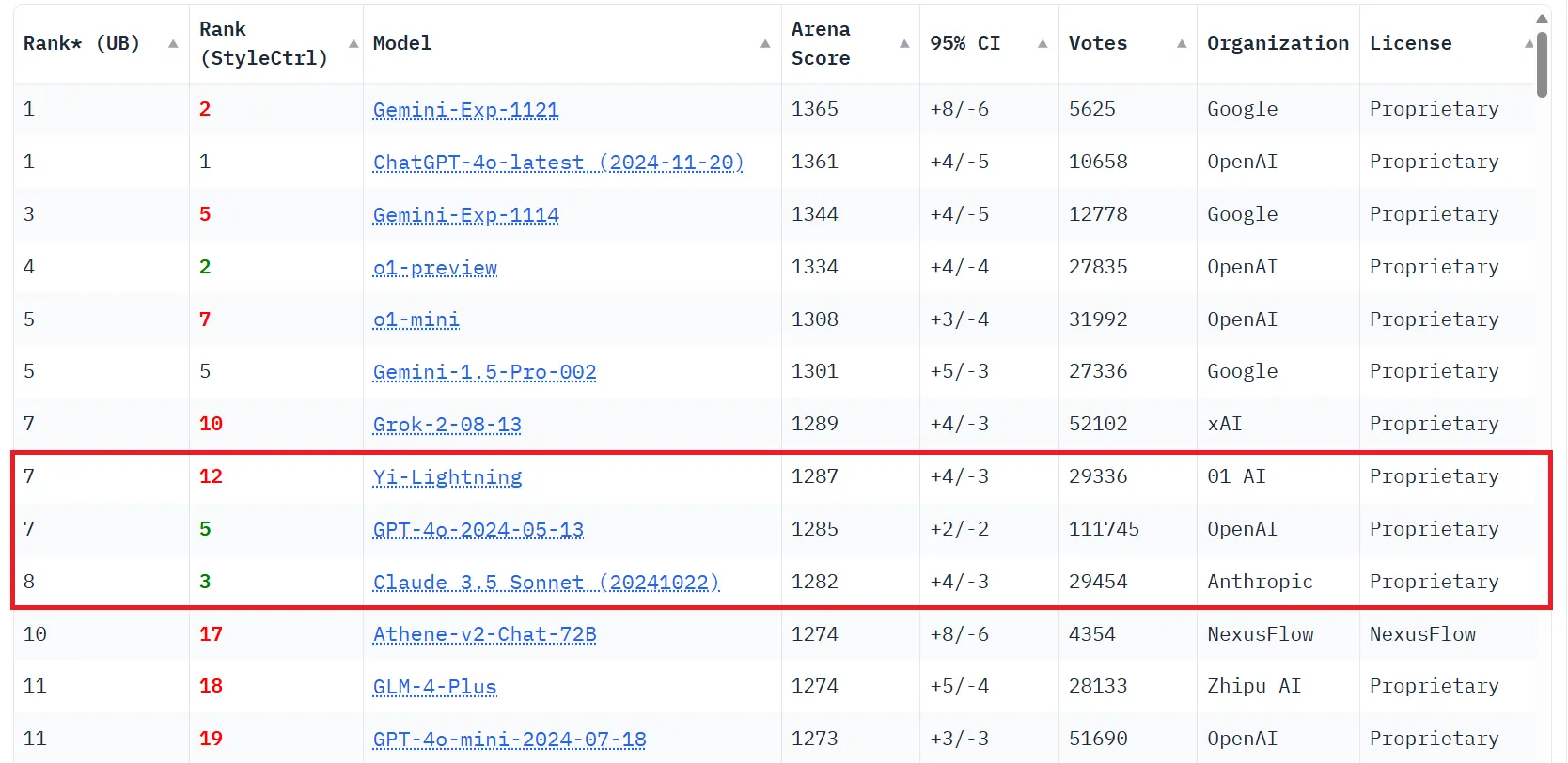Click the votes count 52102
Screen dimensions: 1568x763
coord(1098,424)
